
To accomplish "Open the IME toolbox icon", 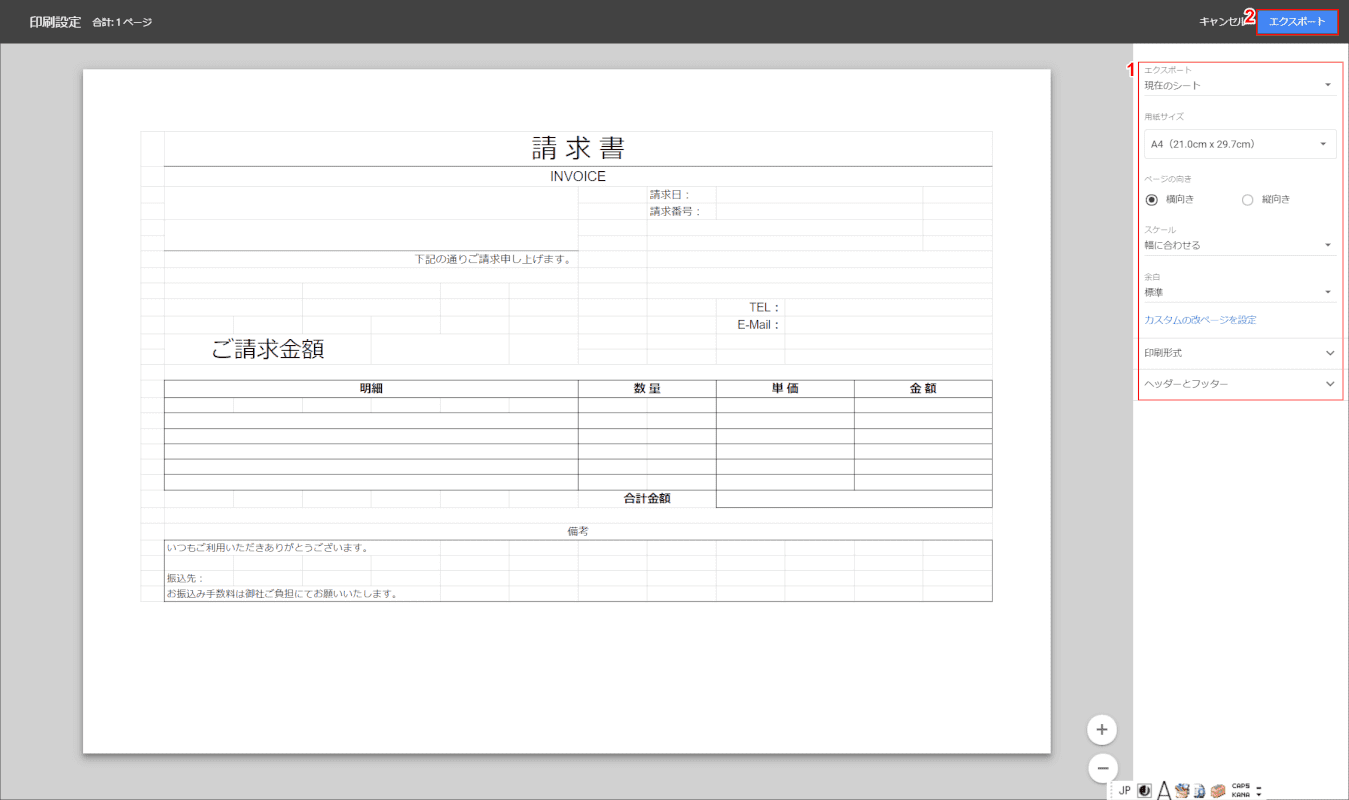I will pyautogui.click(x=1181, y=790).
